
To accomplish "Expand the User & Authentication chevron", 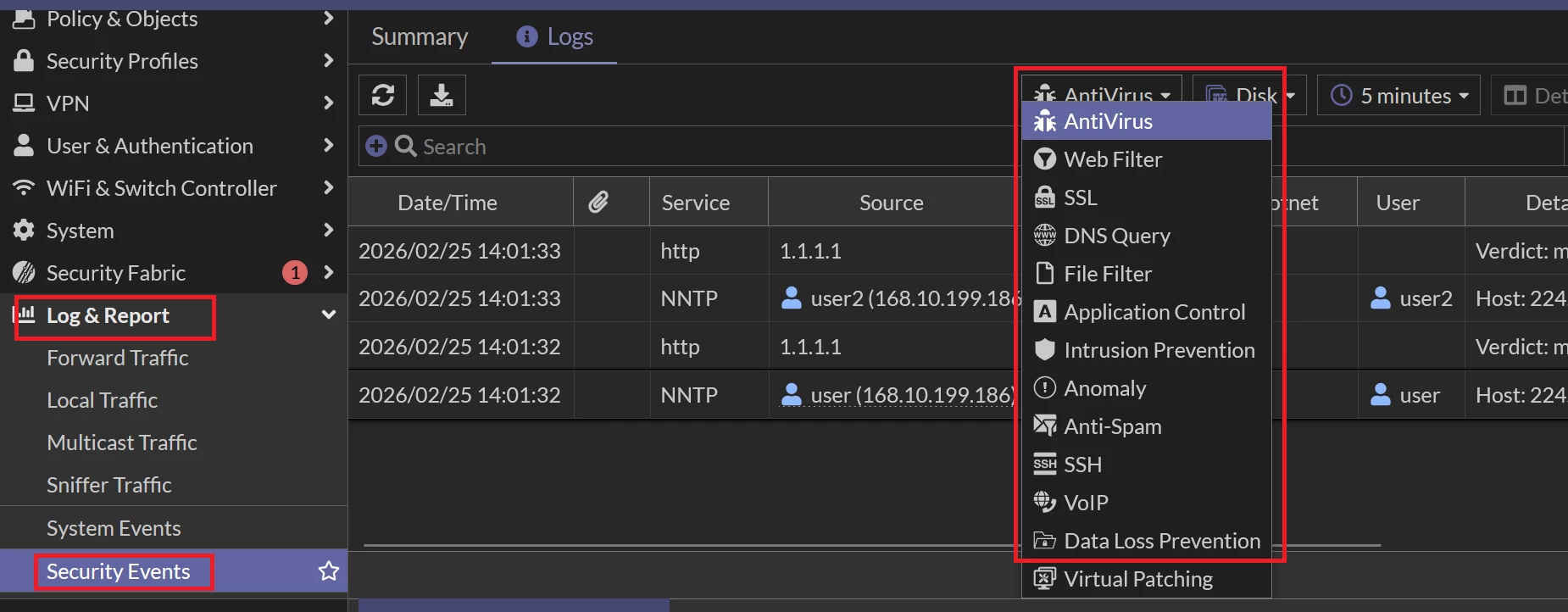I will pos(328,145).
